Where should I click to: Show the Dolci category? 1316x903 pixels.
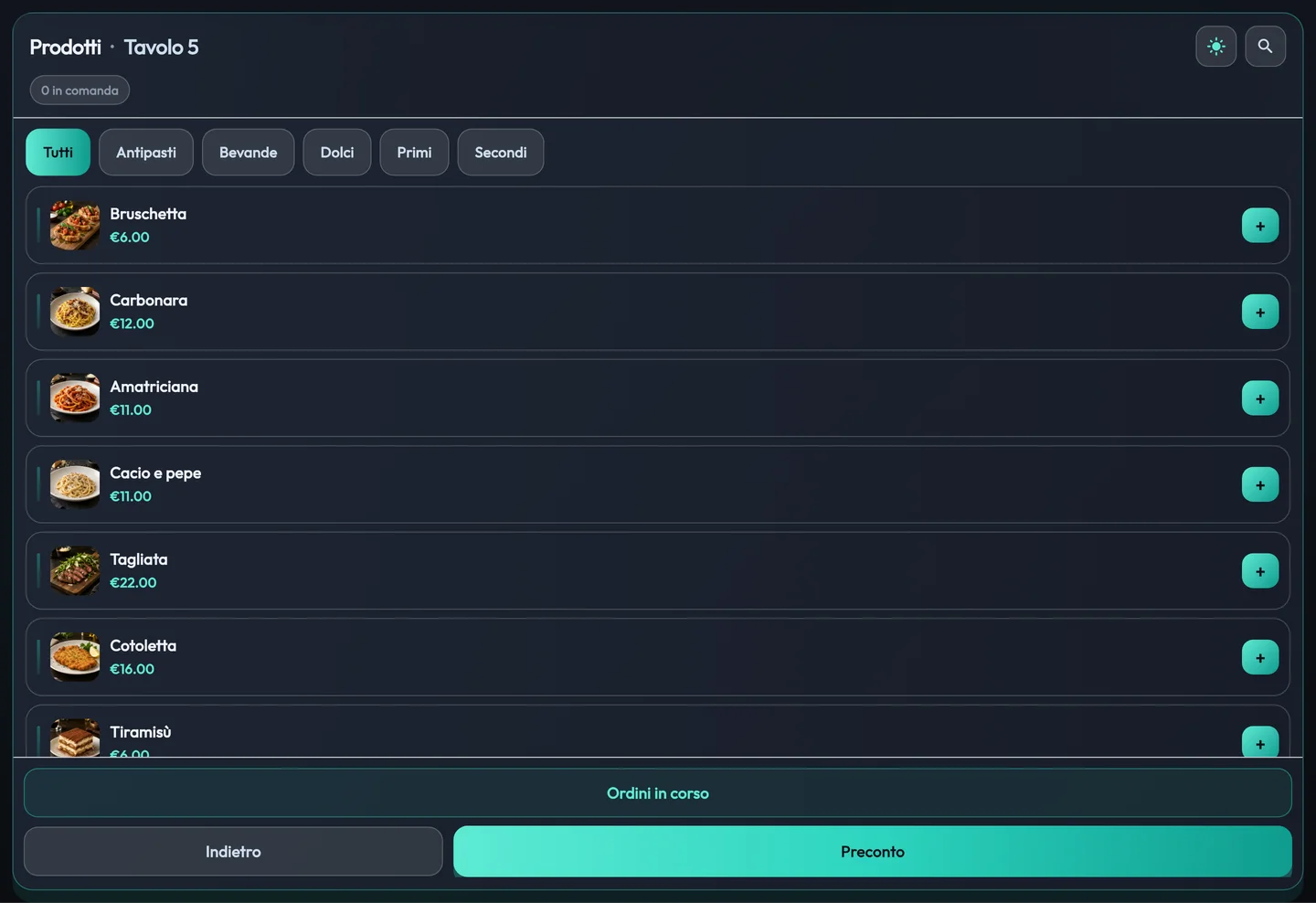(337, 153)
